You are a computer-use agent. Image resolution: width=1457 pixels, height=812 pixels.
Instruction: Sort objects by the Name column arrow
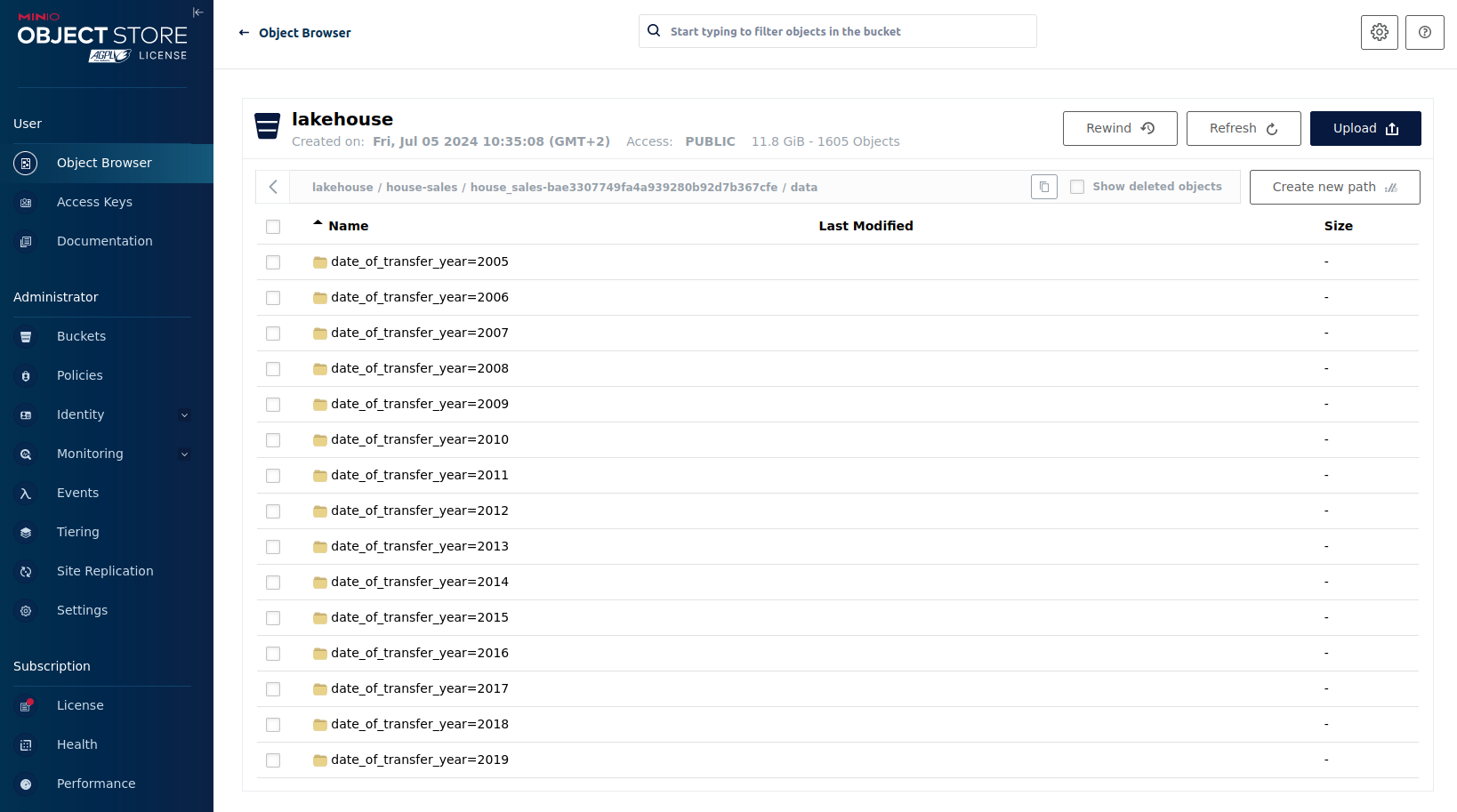pyautogui.click(x=318, y=224)
